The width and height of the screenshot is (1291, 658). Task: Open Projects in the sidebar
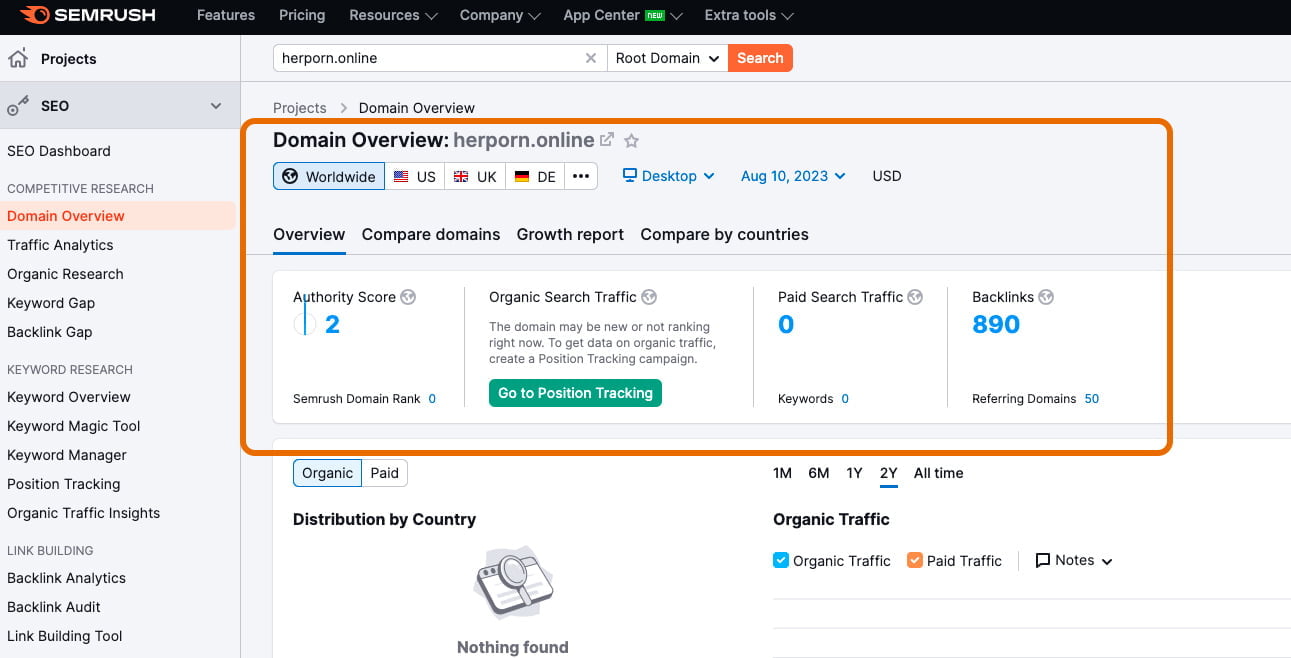tap(69, 59)
